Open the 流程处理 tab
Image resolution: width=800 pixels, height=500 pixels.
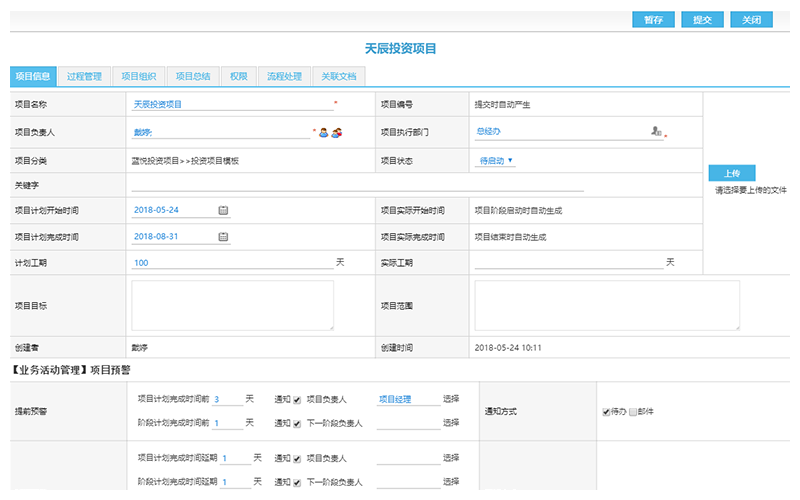[284, 76]
